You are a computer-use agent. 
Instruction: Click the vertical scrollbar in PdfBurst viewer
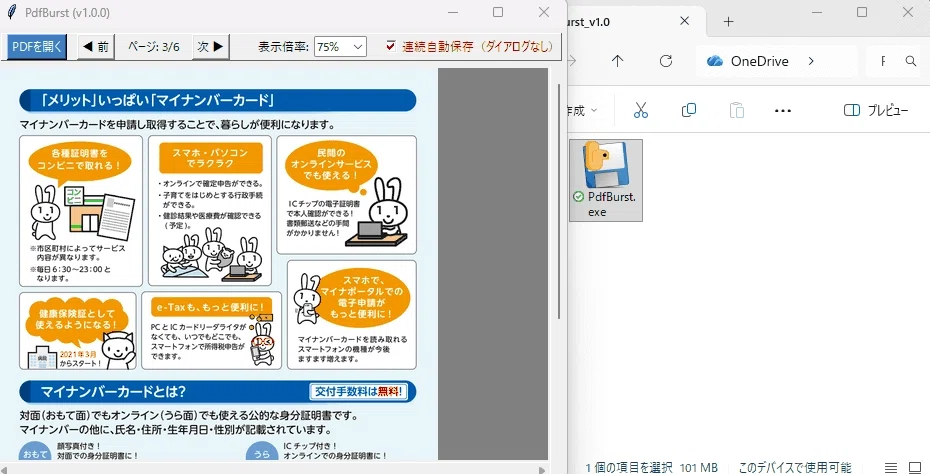(x=558, y=201)
